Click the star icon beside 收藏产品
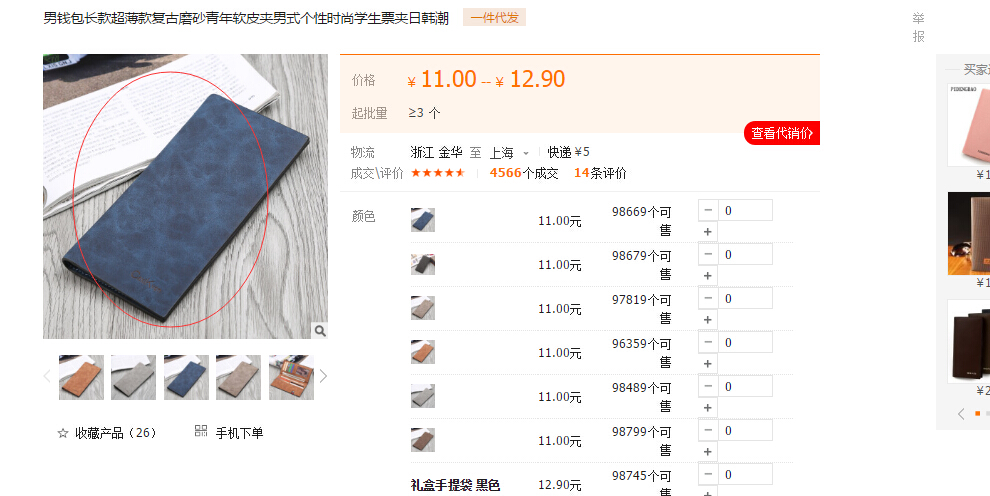 click(x=63, y=433)
